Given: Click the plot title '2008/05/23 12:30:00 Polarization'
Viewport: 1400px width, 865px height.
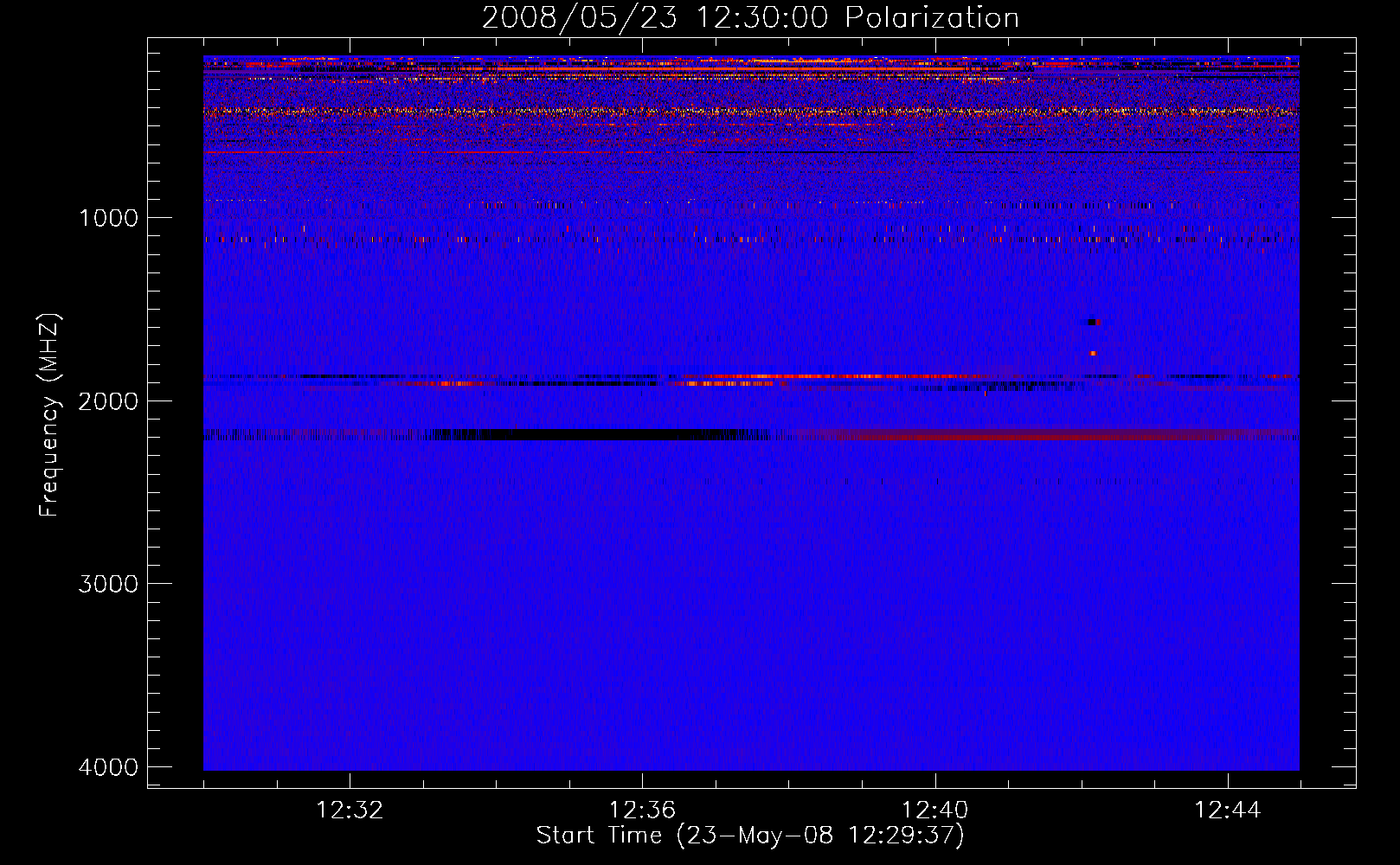Looking at the screenshot, I should tap(750, 17).
